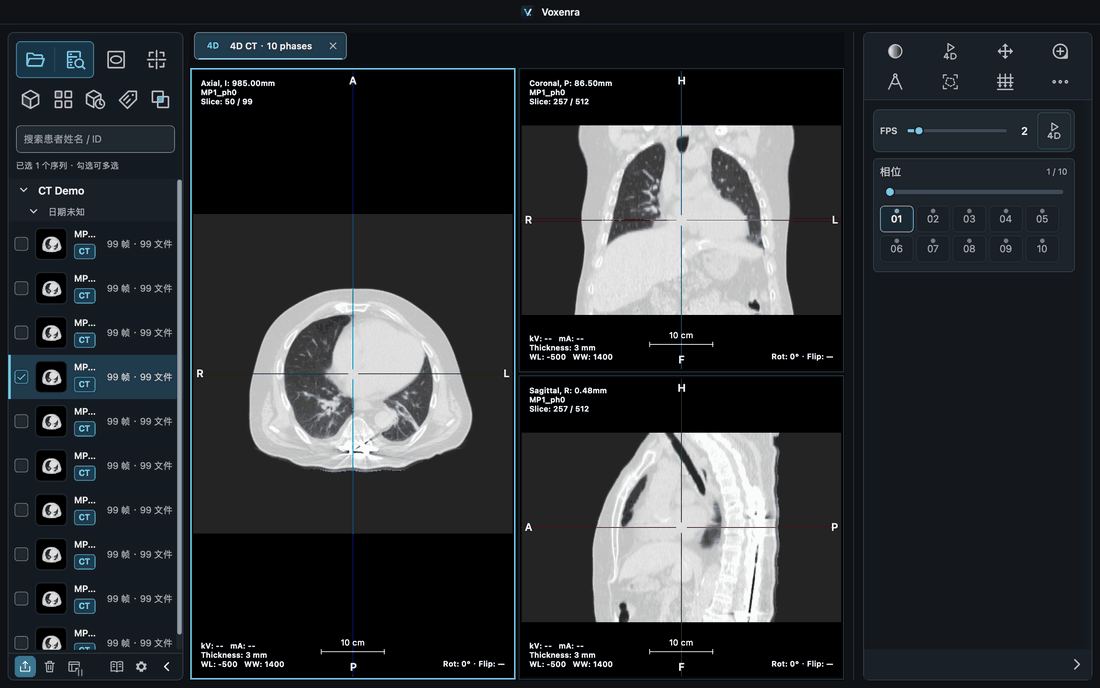This screenshot has width=1100, height=688.
Task: Select the zoom magnifier tool
Action: tap(1060, 51)
